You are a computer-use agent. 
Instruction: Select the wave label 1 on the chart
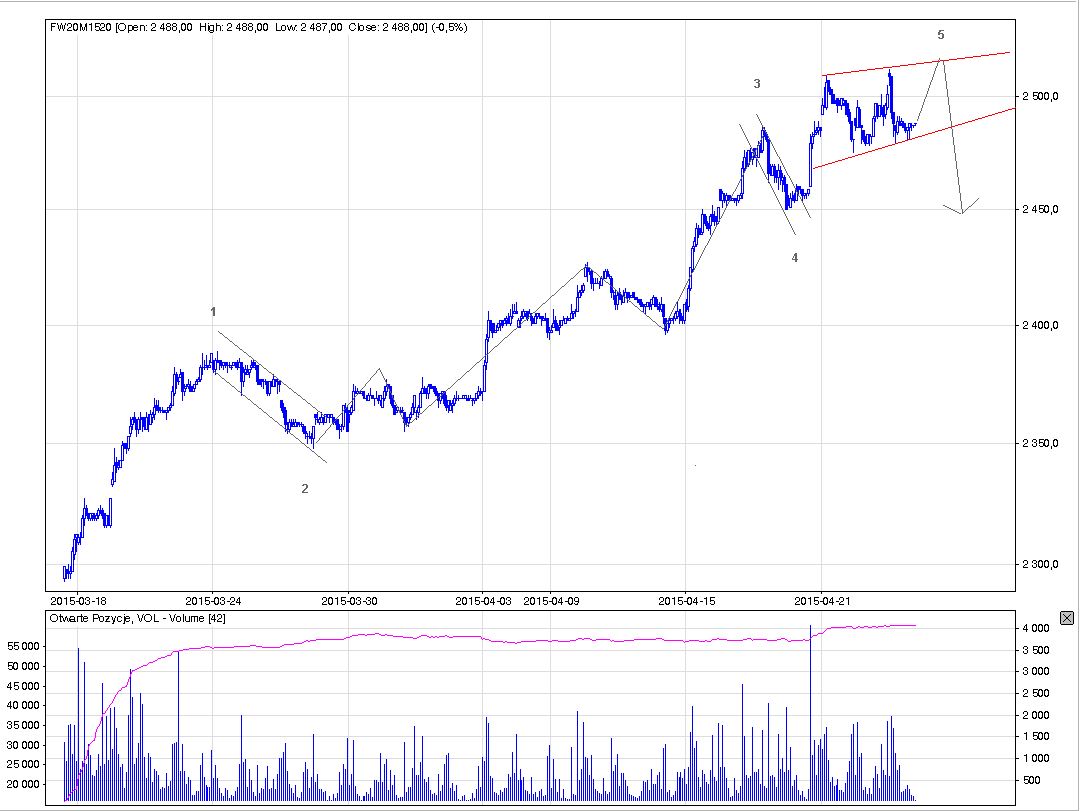click(213, 312)
